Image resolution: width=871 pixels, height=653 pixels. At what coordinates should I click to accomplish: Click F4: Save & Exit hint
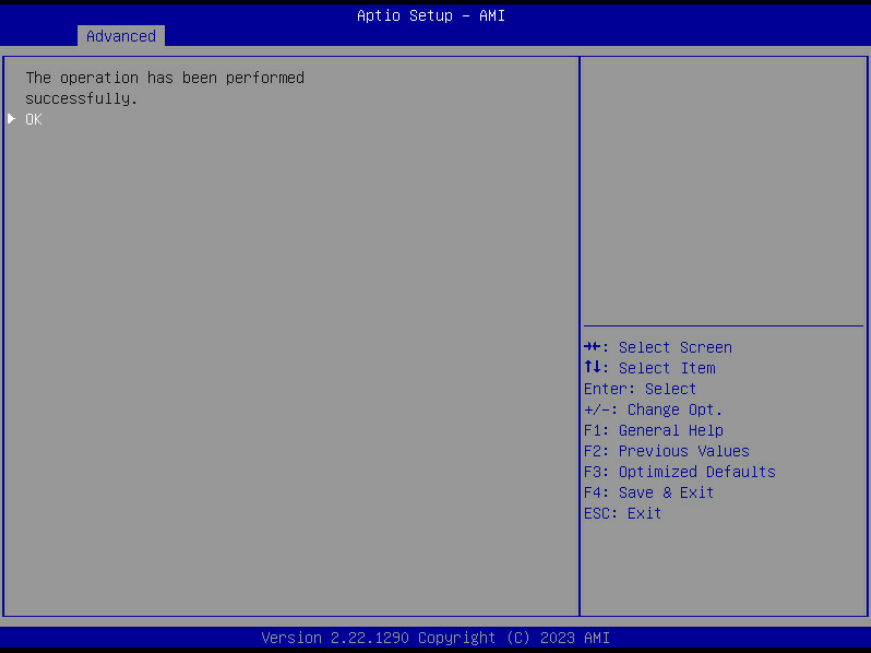point(649,493)
